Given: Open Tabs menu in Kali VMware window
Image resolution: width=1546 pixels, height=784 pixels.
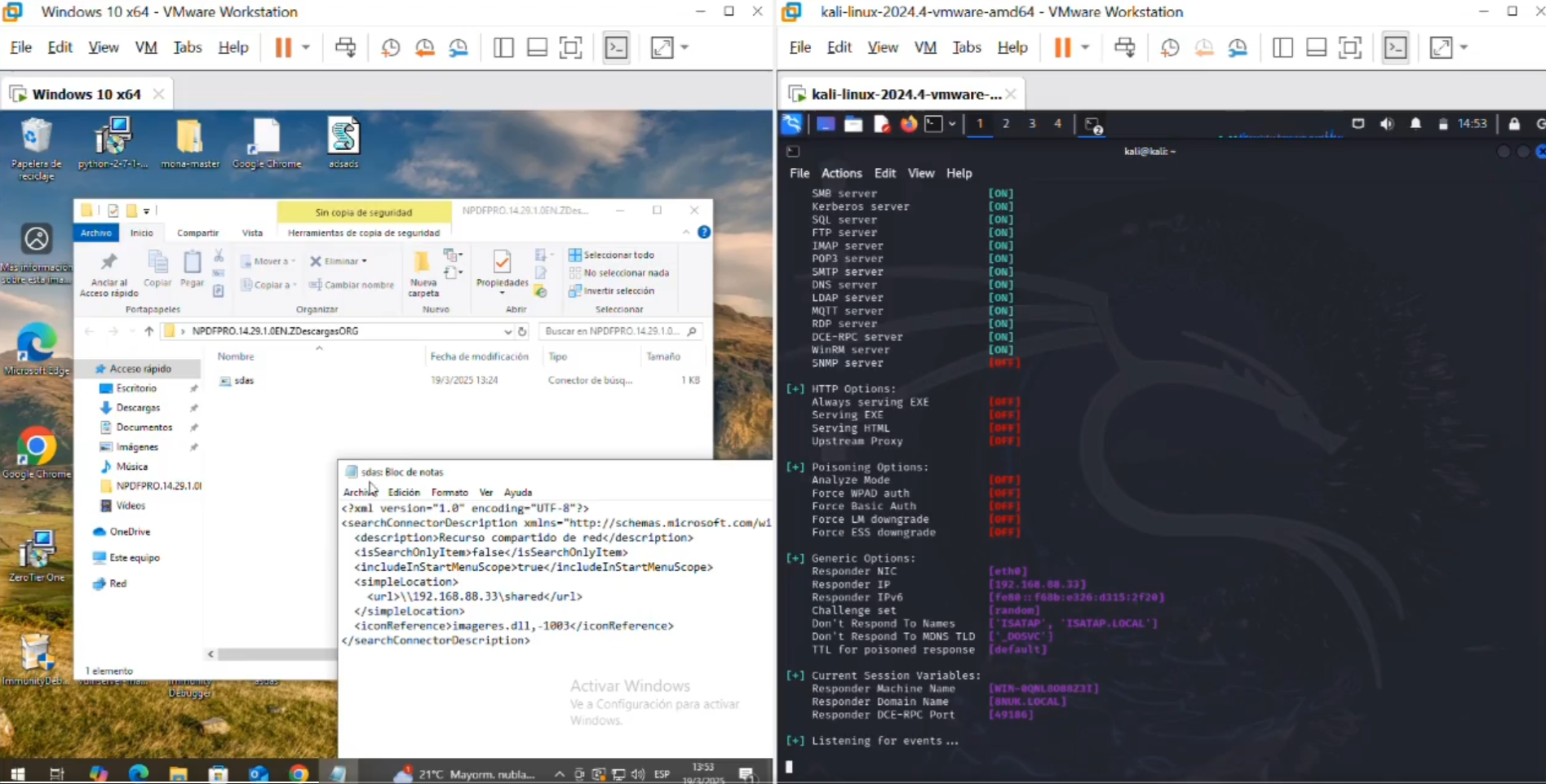Looking at the screenshot, I should tap(967, 47).
